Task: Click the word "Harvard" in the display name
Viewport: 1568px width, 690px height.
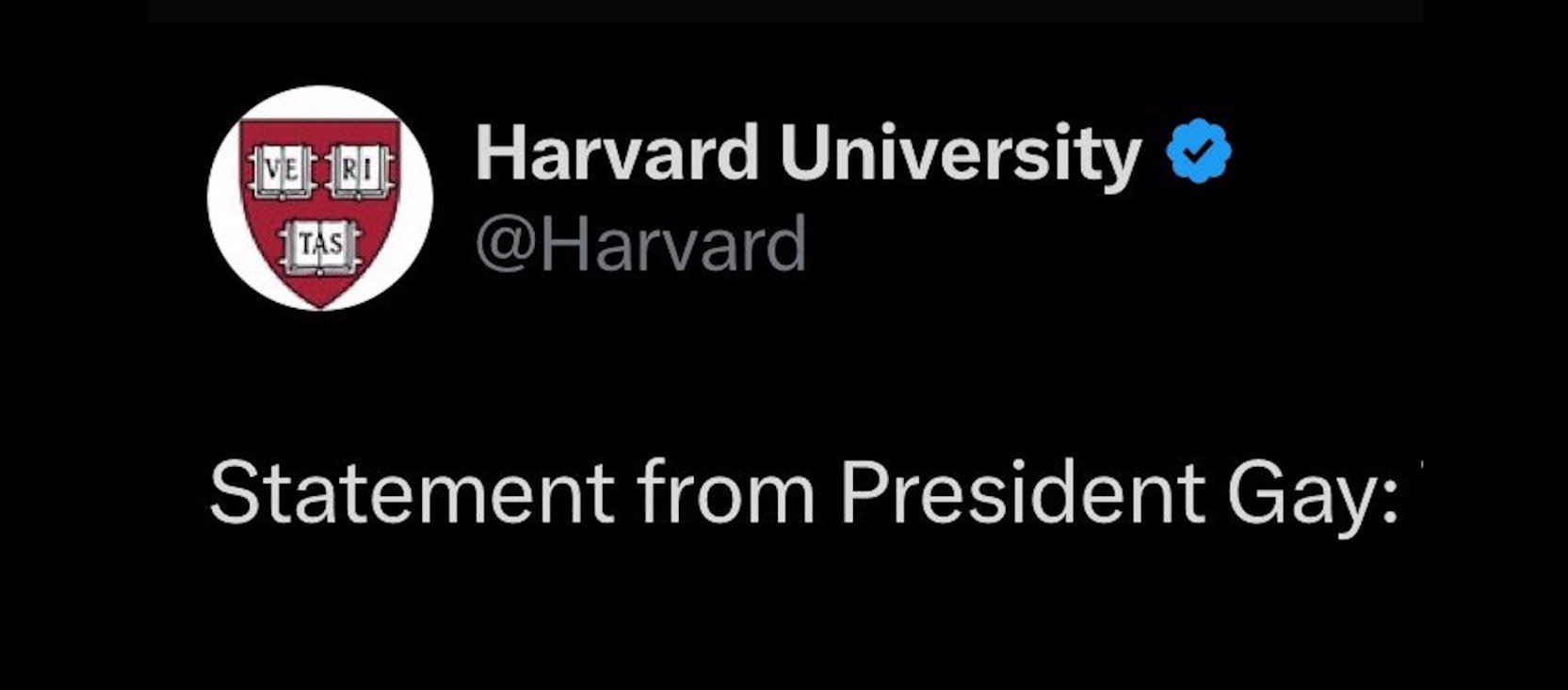Action: (x=617, y=152)
